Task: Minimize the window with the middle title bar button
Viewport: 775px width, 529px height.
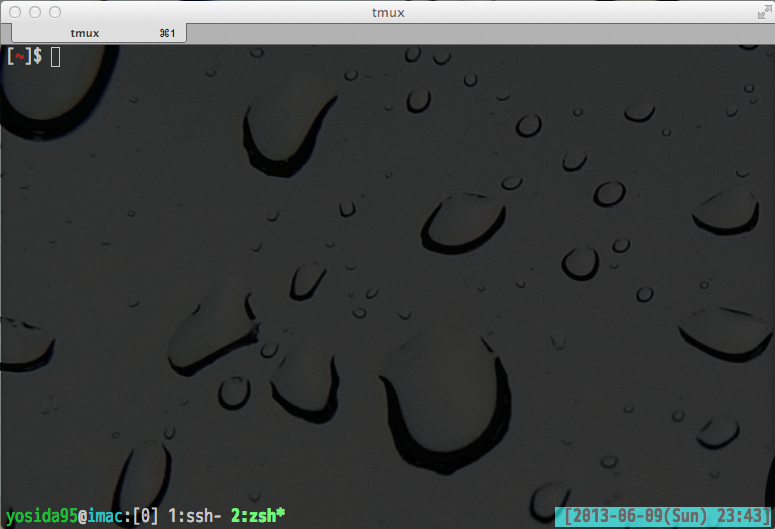Action: [34, 12]
